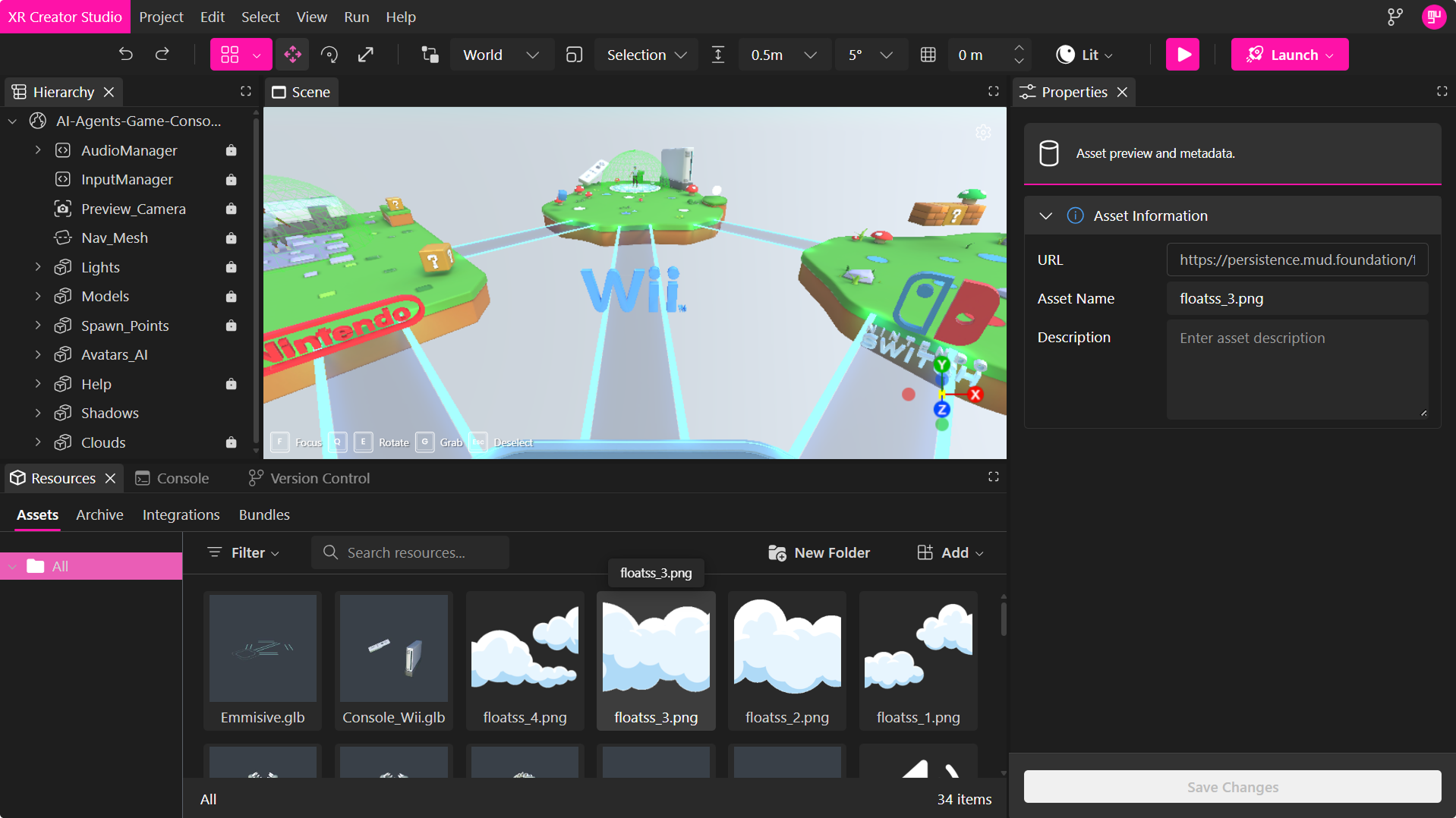Select the rotate tool in toolbar

[329, 55]
